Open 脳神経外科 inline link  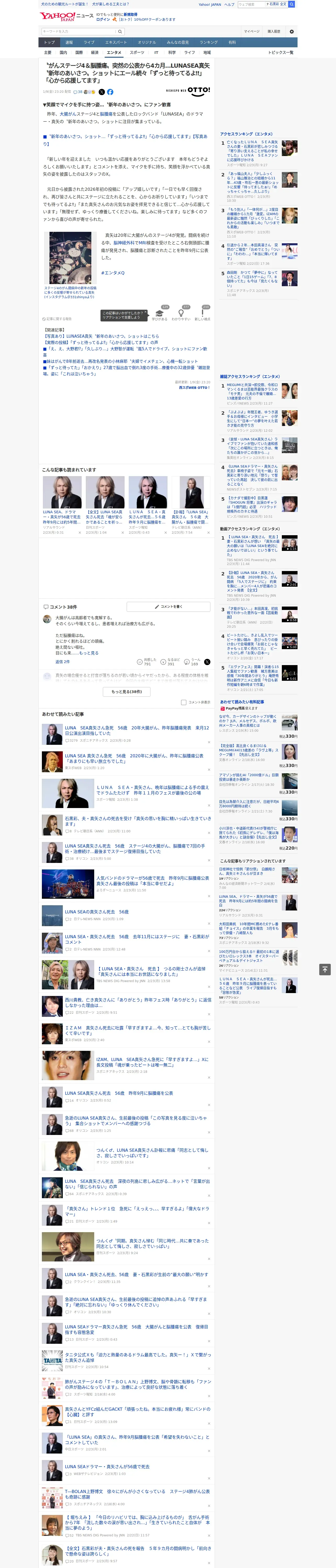(123, 242)
